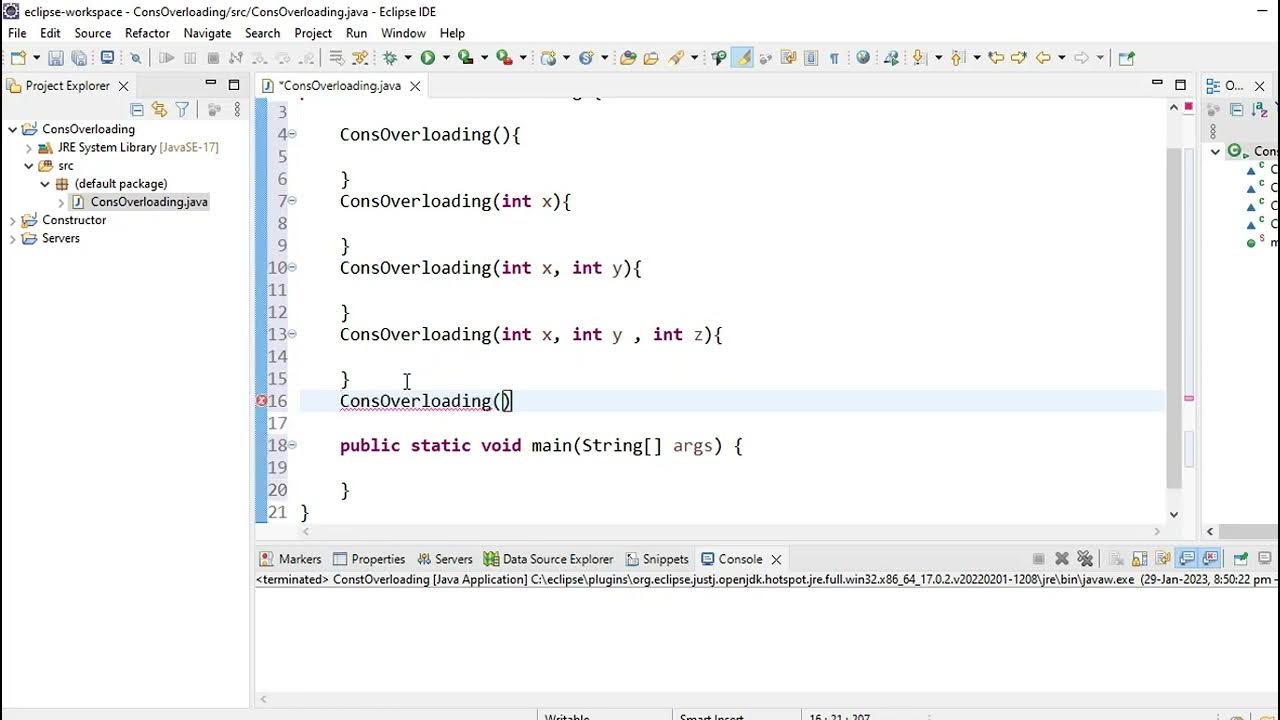Click the Open Console monitor icon in toolbar
Screen dimensions: 1280x720
[107, 58]
